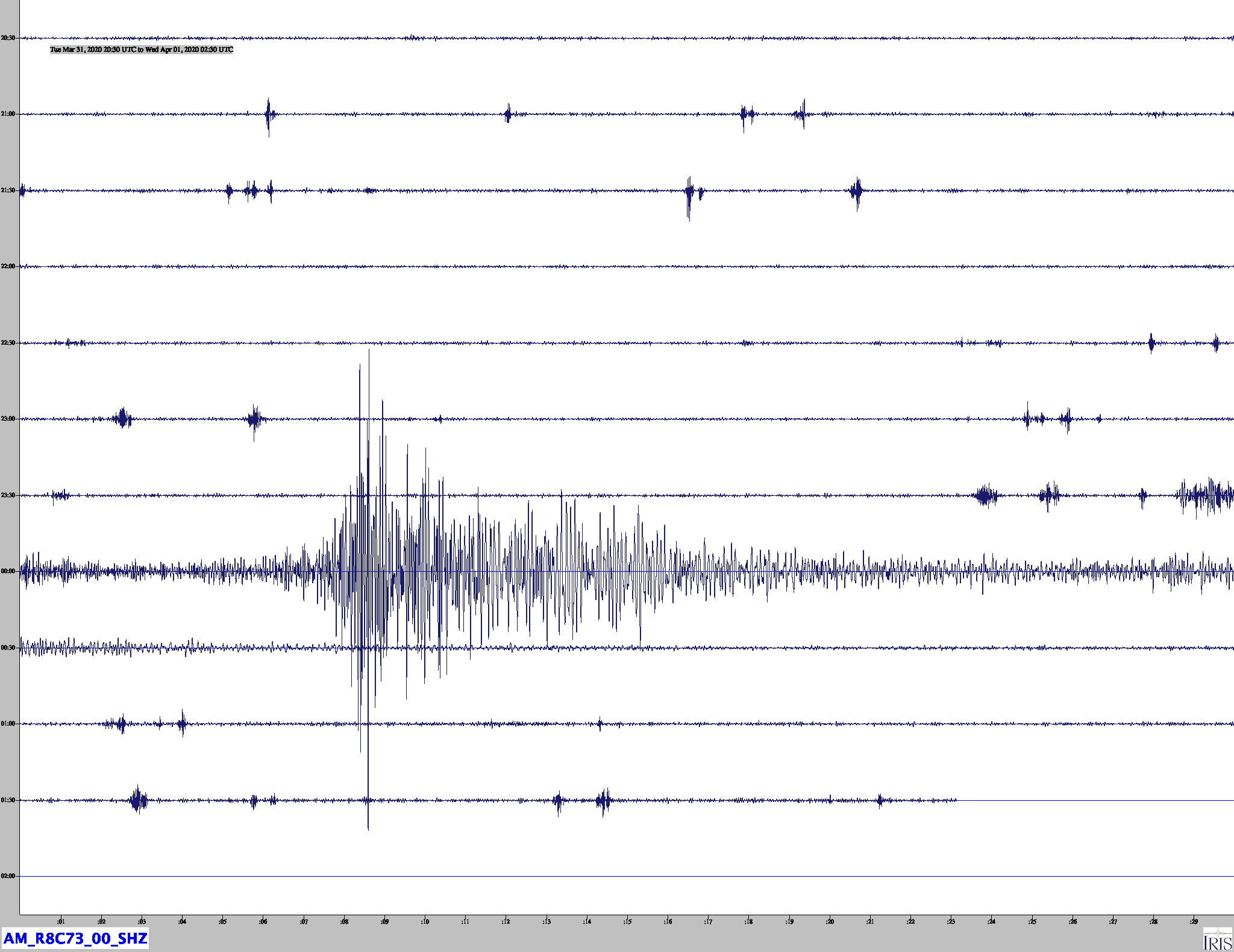Select the 20:30 time label
1234x952 pixels.
[8, 38]
